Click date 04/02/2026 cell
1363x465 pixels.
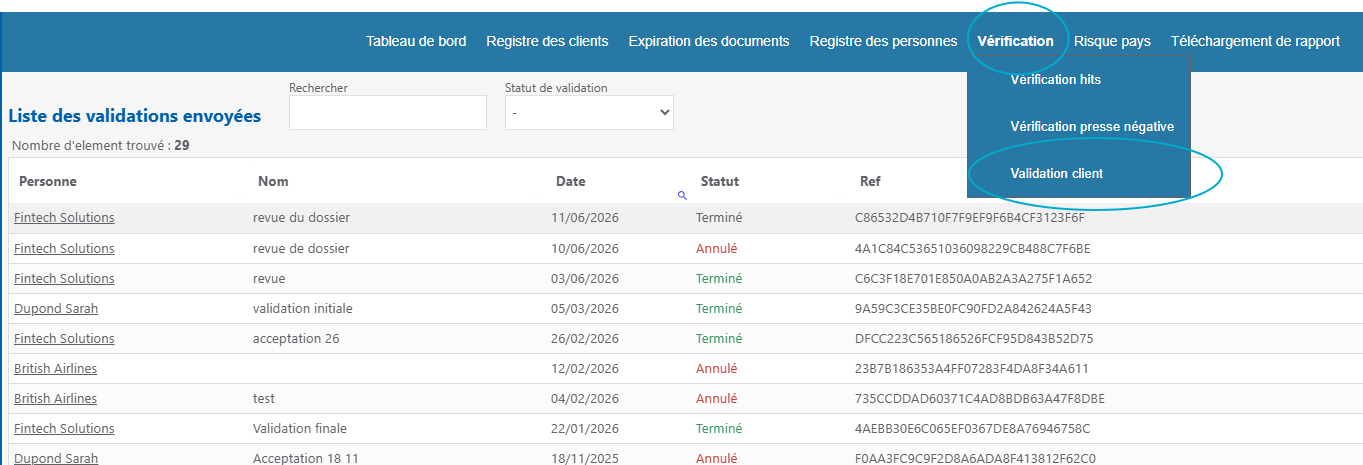[x=585, y=398]
